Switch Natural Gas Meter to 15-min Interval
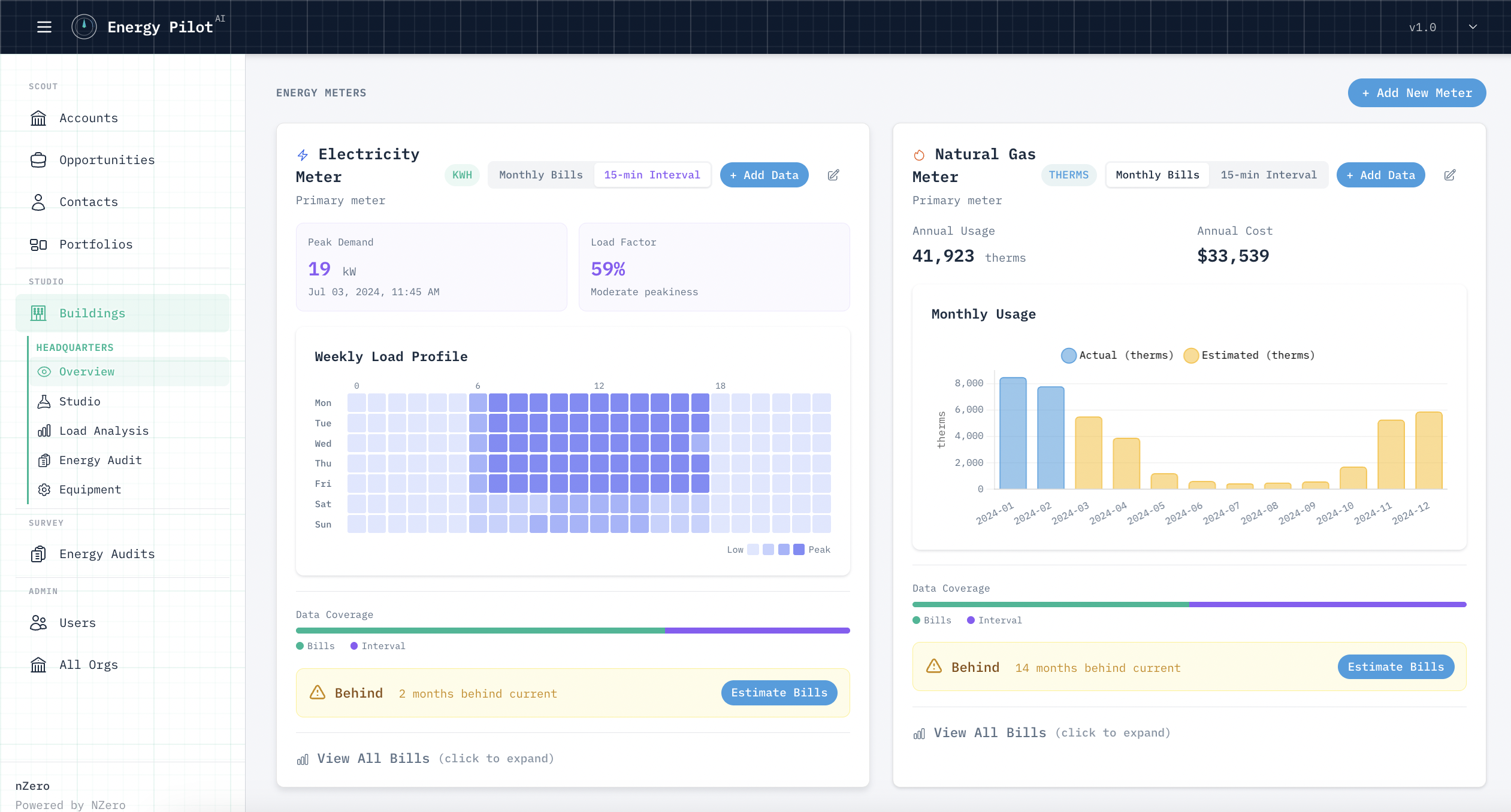 (1269, 175)
